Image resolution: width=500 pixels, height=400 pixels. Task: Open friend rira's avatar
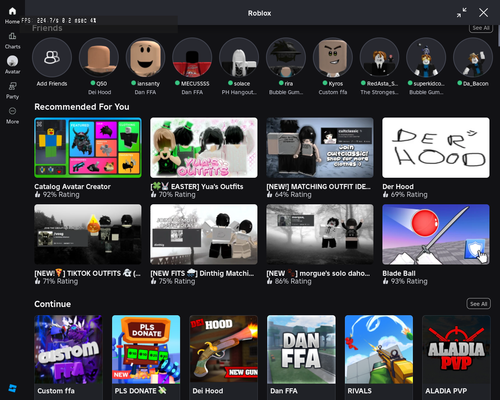(286, 57)
